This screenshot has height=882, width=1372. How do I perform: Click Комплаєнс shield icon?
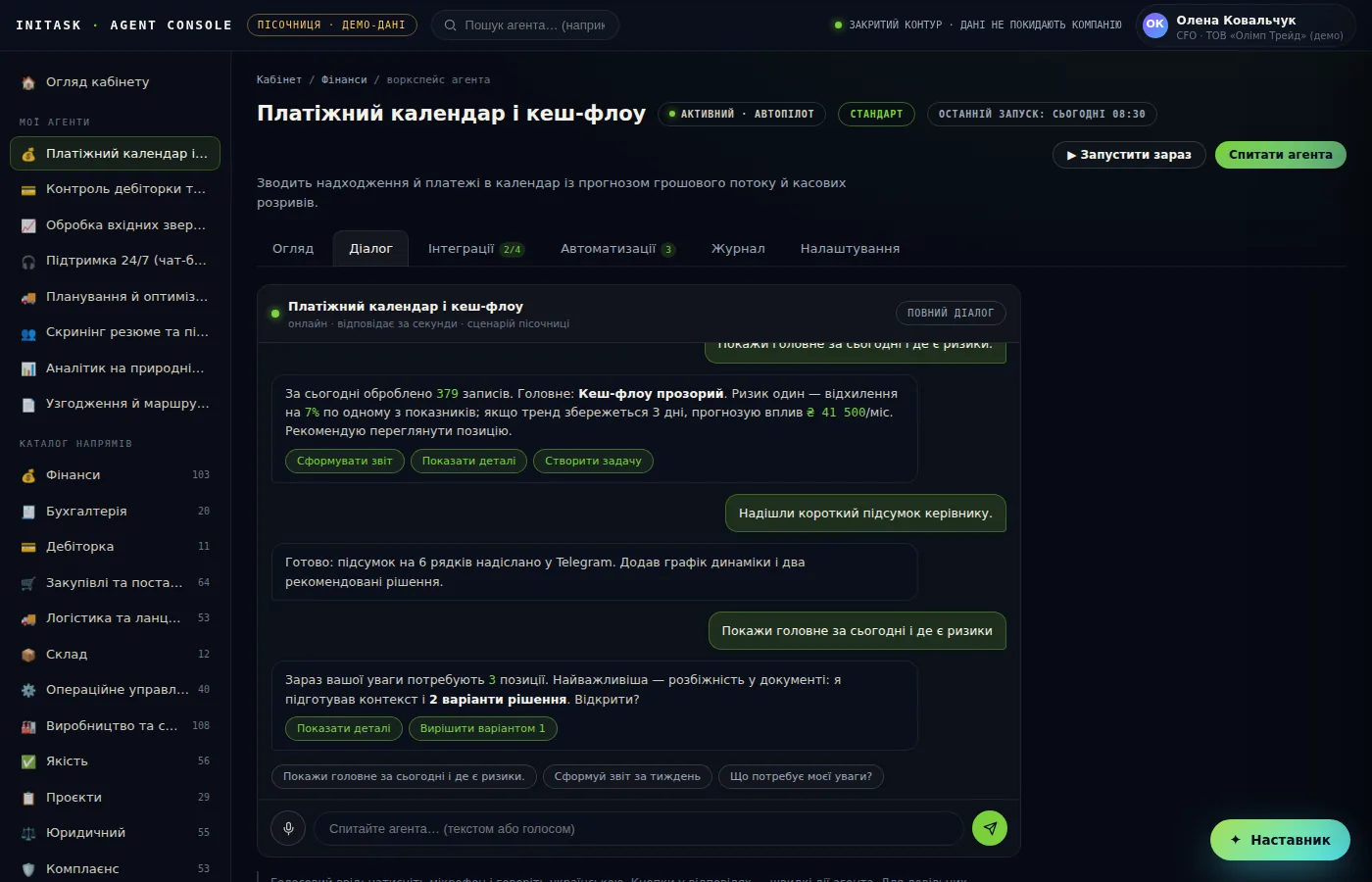28,869
